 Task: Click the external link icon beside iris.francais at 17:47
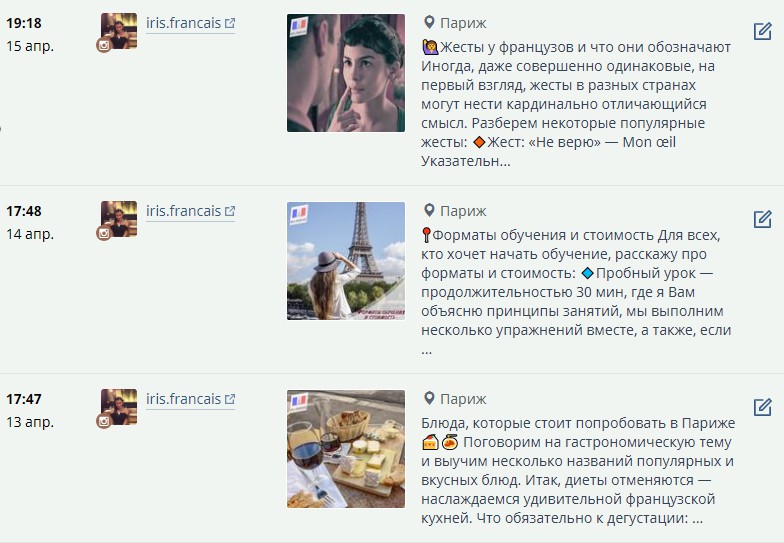click(x=230, y=400)
